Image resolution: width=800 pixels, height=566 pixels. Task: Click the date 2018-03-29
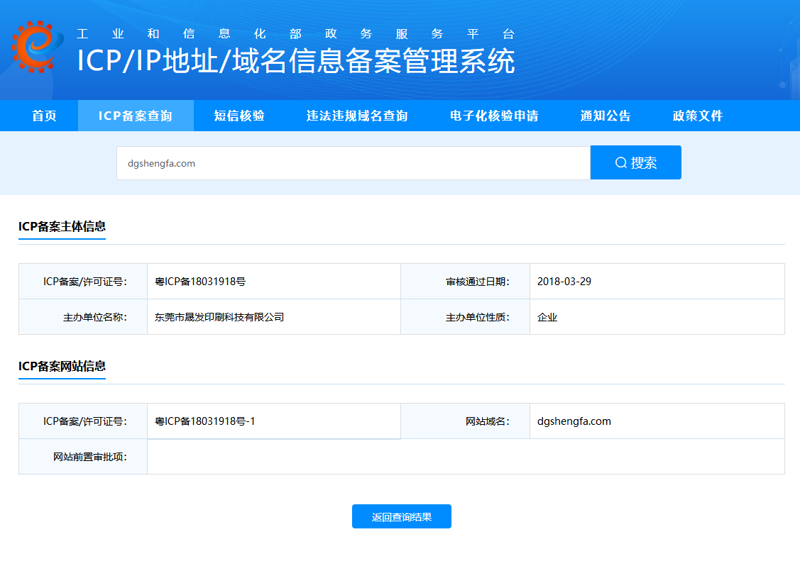tap(564, 282)
